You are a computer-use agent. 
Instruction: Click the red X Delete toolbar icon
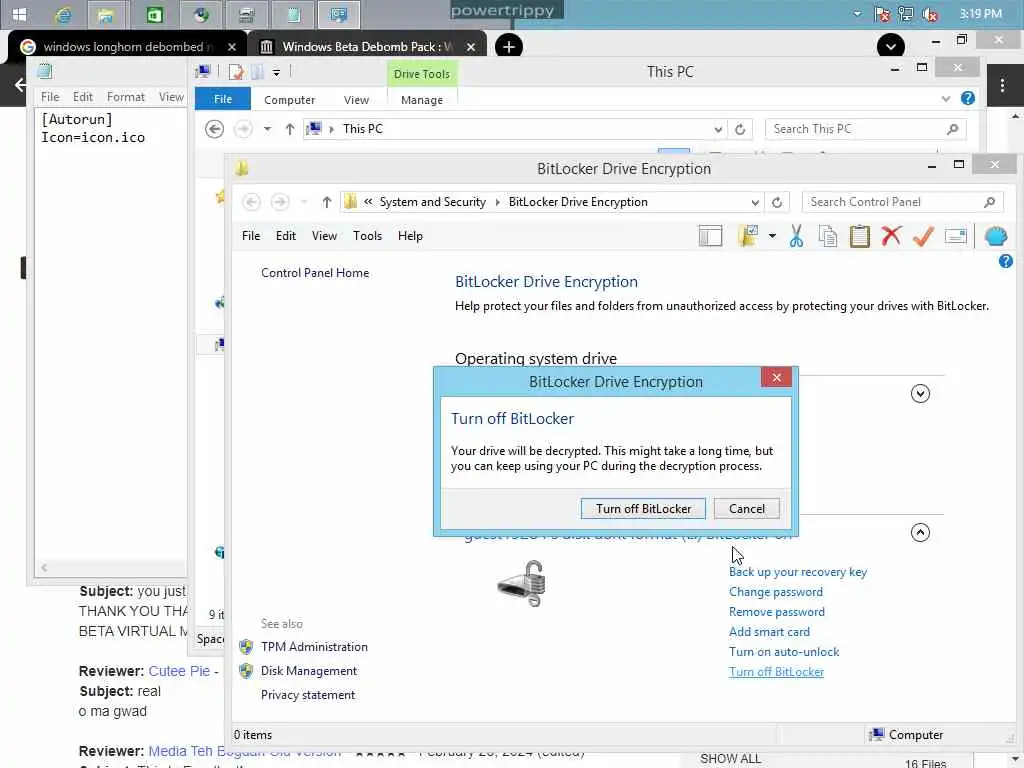coord(891,236)
